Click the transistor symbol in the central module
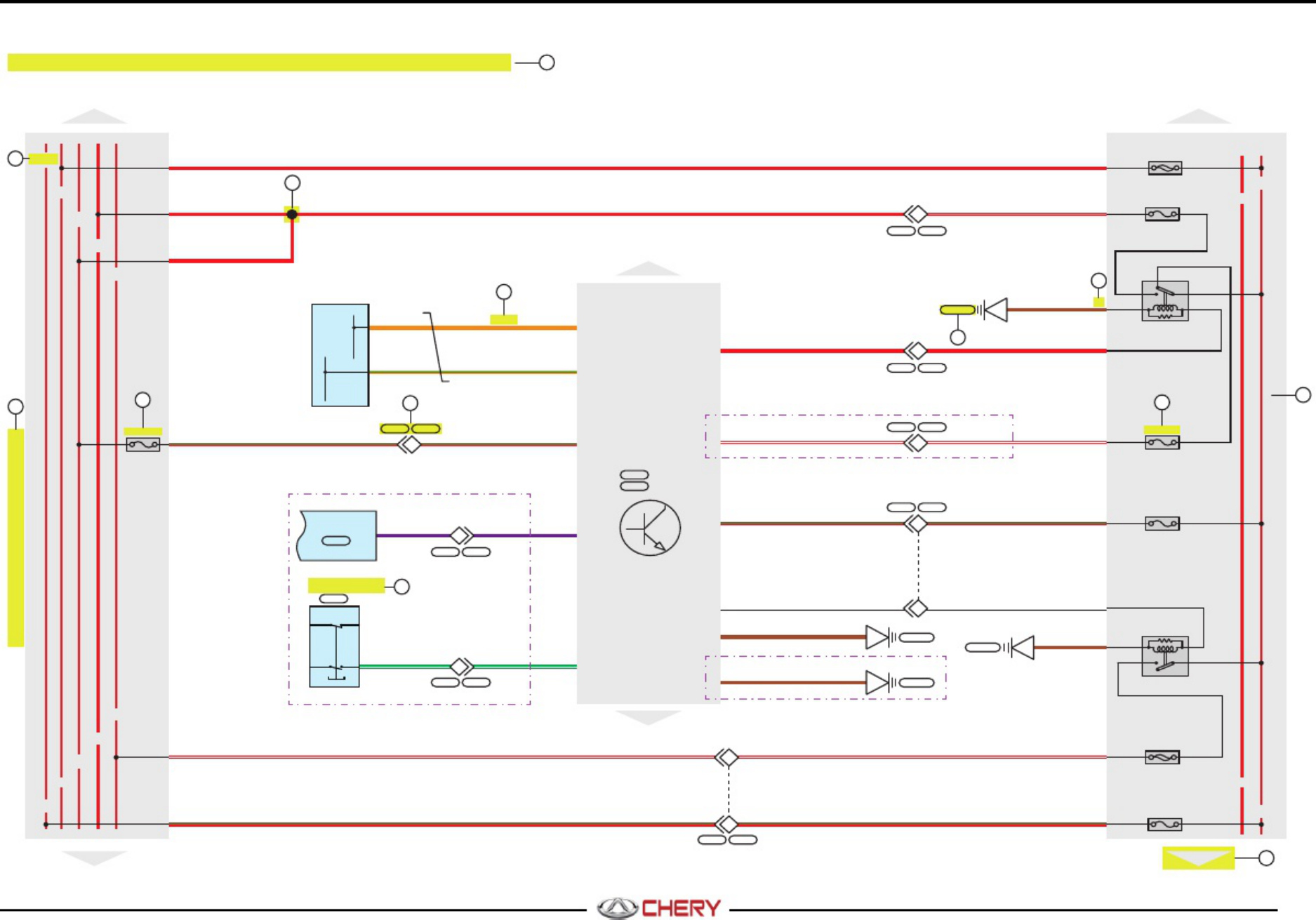The width and height of the screenshot is (1316, 920). 650,528
